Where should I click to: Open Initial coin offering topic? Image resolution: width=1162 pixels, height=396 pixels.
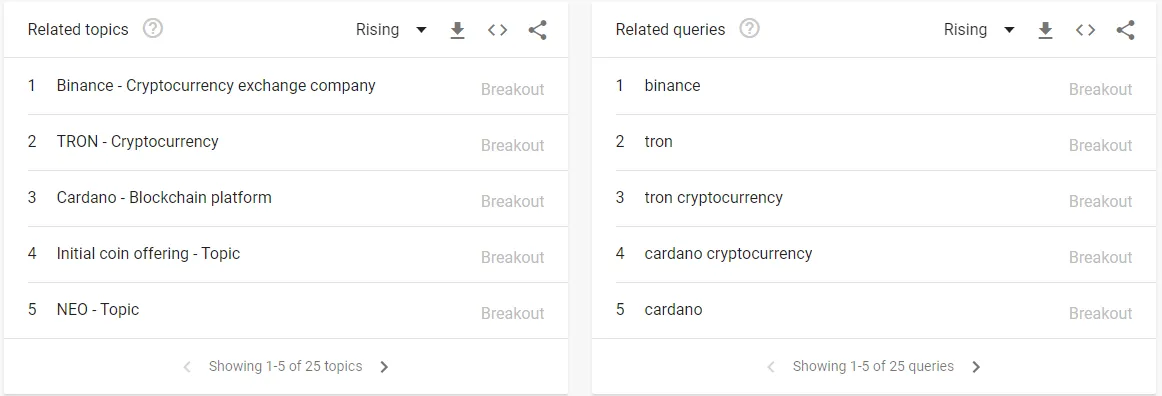point(148,254)
